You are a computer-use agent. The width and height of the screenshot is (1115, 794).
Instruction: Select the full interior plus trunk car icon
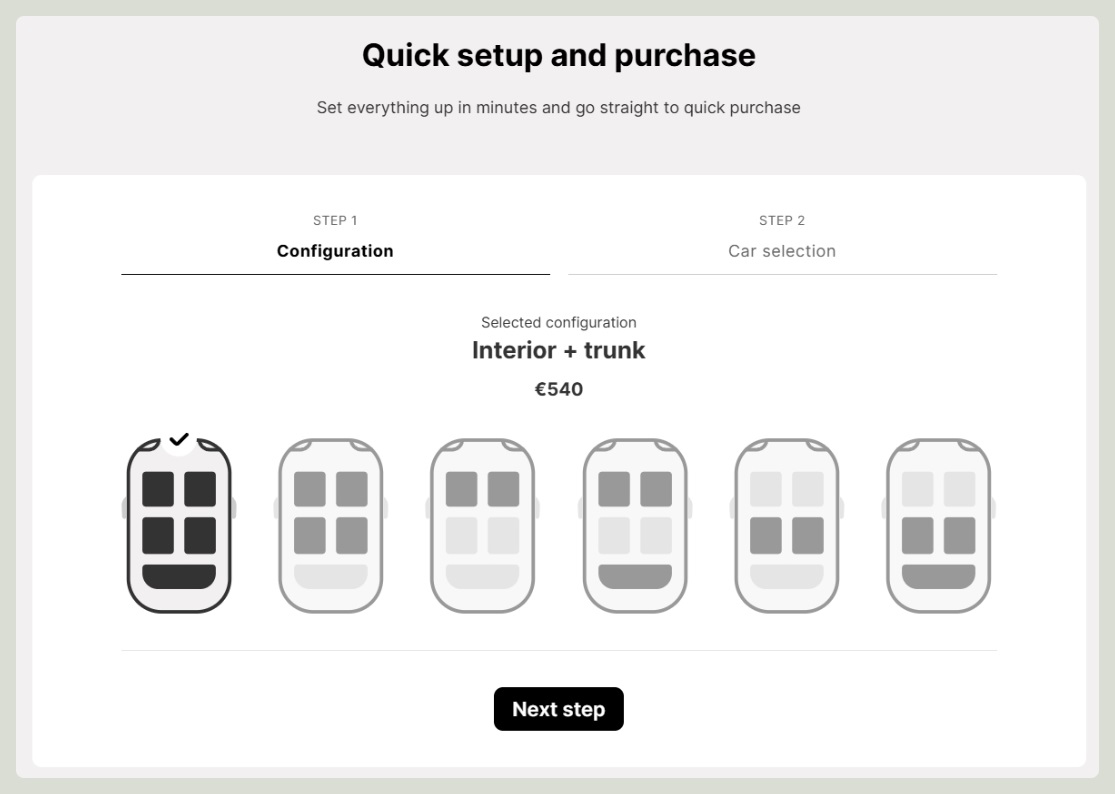[179, 525]
